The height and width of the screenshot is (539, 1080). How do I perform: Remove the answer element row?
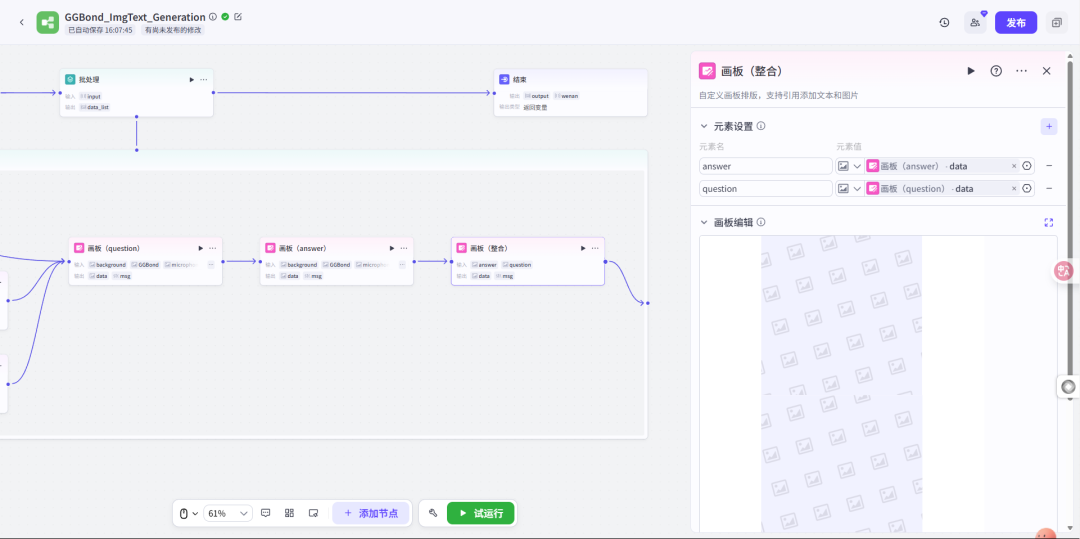click(x=1049, y=166)
